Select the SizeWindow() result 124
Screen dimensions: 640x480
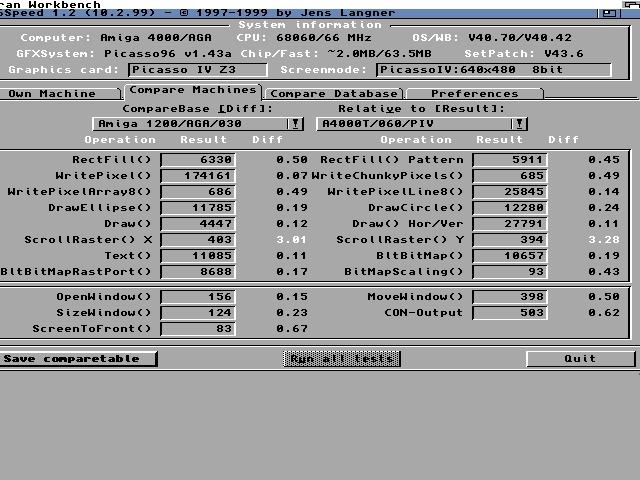coord(198,313)
